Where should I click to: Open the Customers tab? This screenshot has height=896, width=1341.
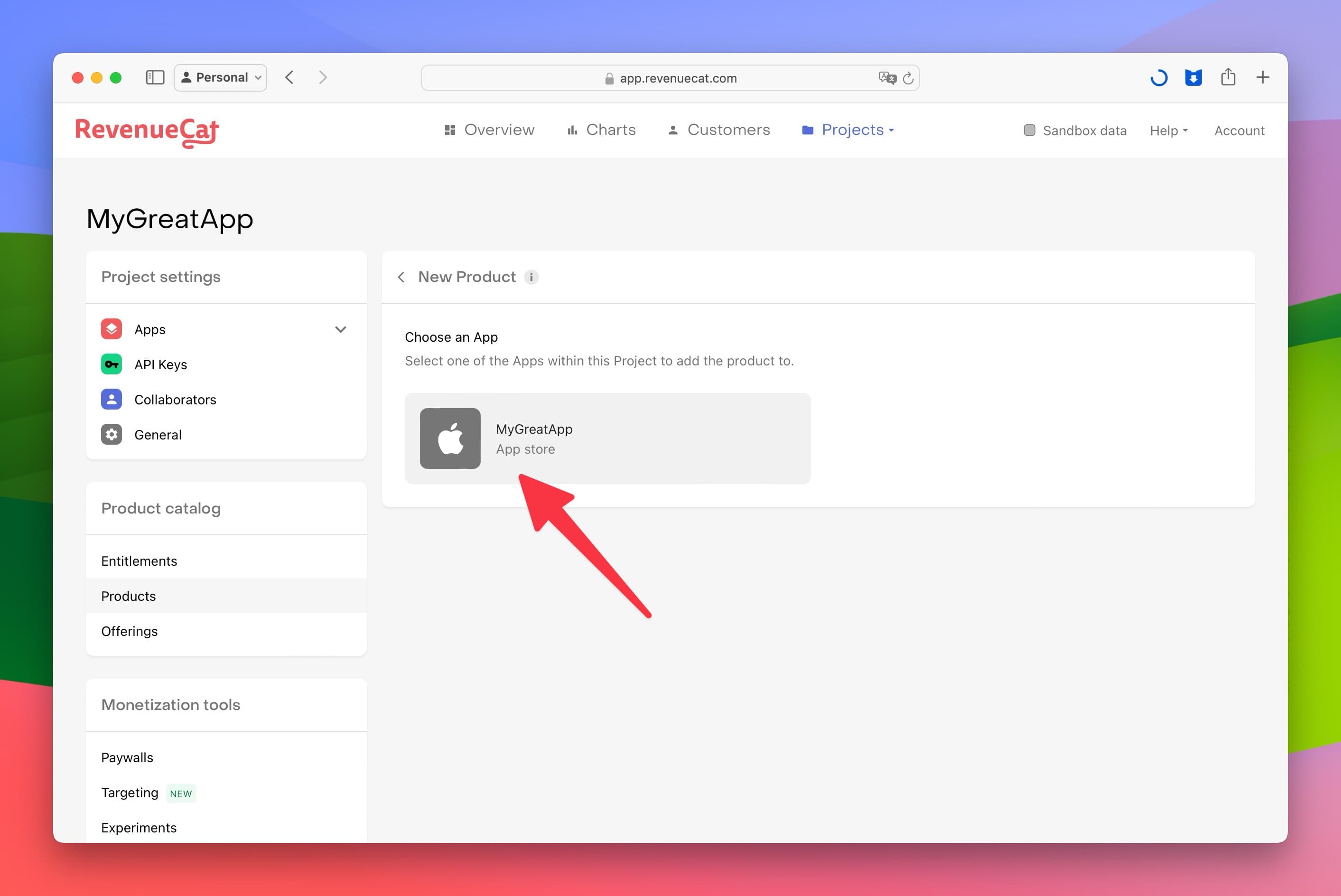click(719, 131)
